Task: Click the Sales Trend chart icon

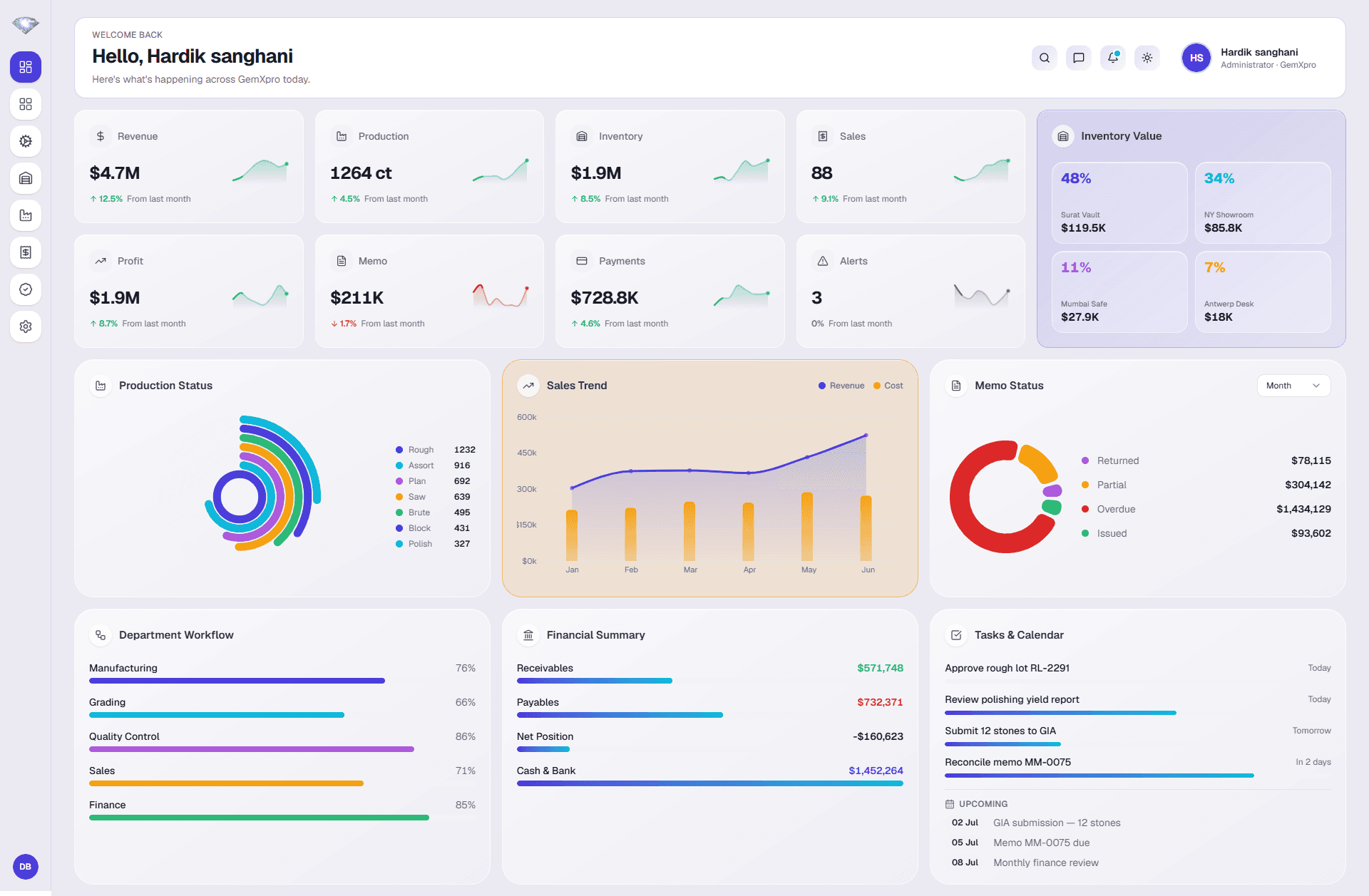Action: click(x=528, y=386)
